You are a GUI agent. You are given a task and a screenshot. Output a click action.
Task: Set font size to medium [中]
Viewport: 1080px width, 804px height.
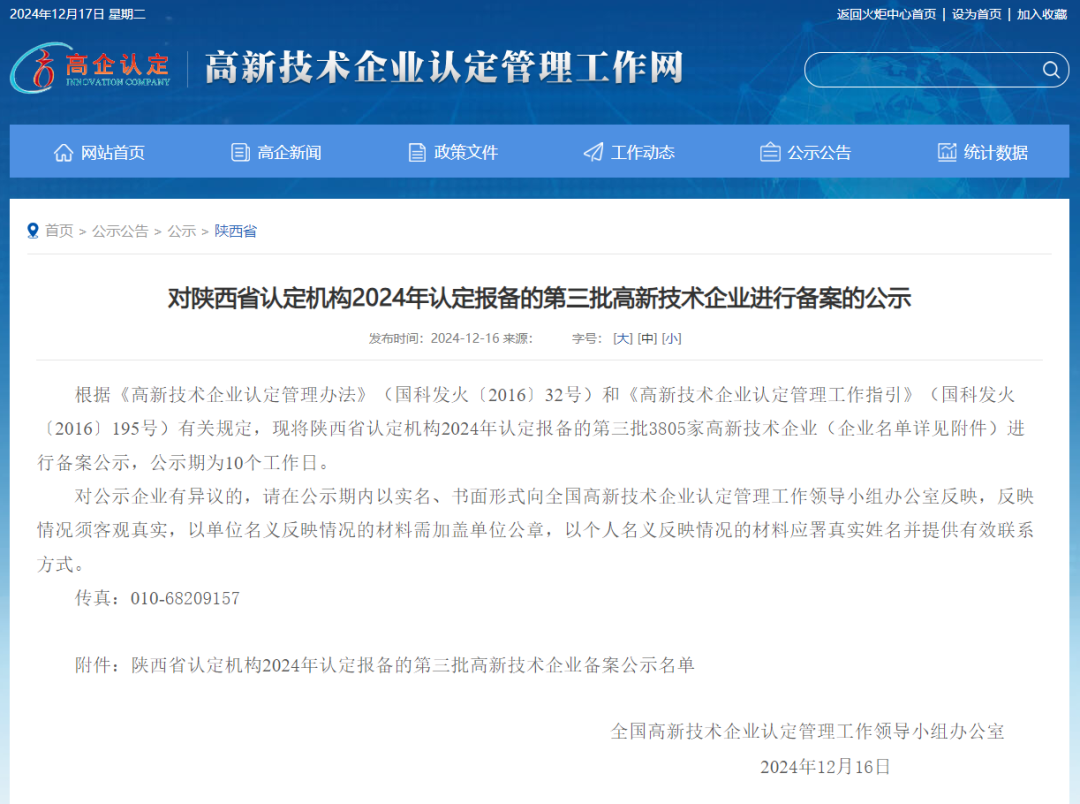pyautogui.click(x=648, y=339)
